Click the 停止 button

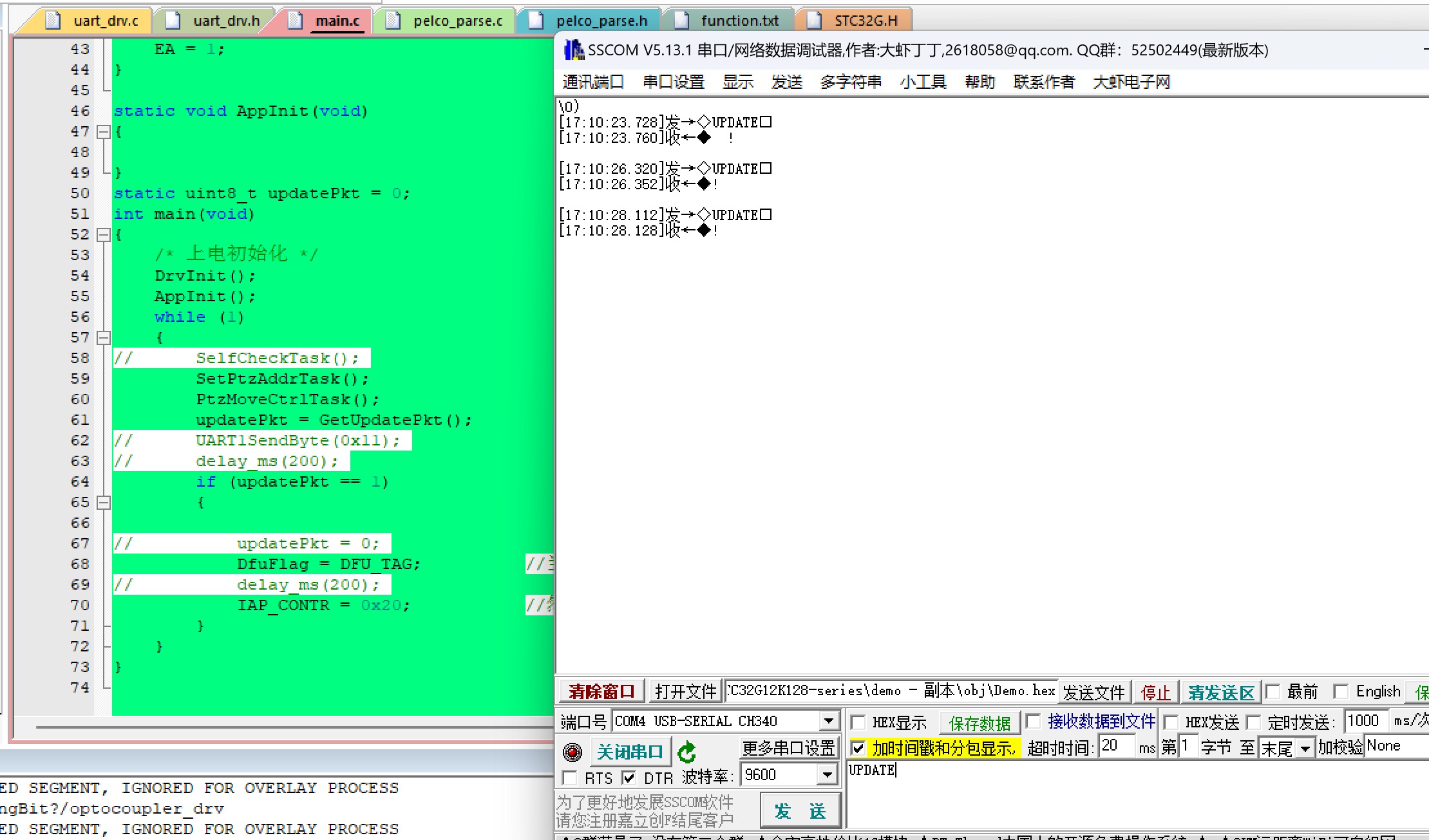click(x=1155, y=692)
